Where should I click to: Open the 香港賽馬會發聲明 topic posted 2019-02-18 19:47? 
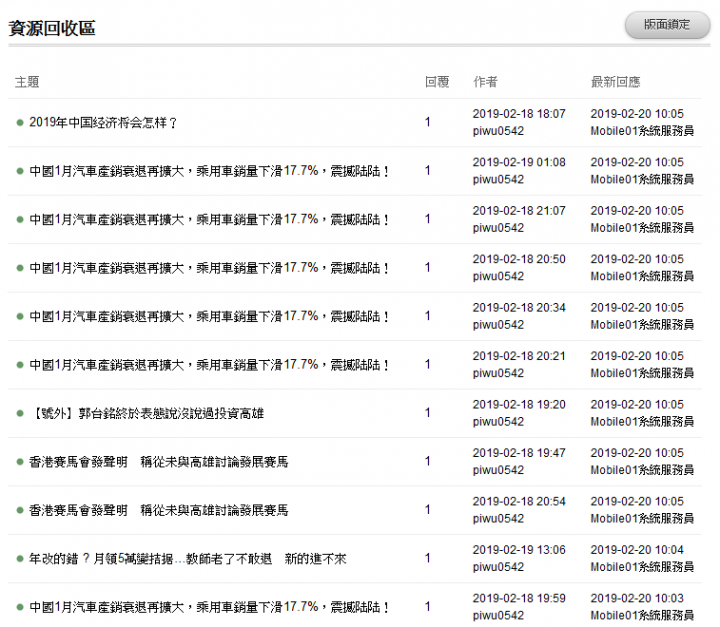[x=158, y=462]
